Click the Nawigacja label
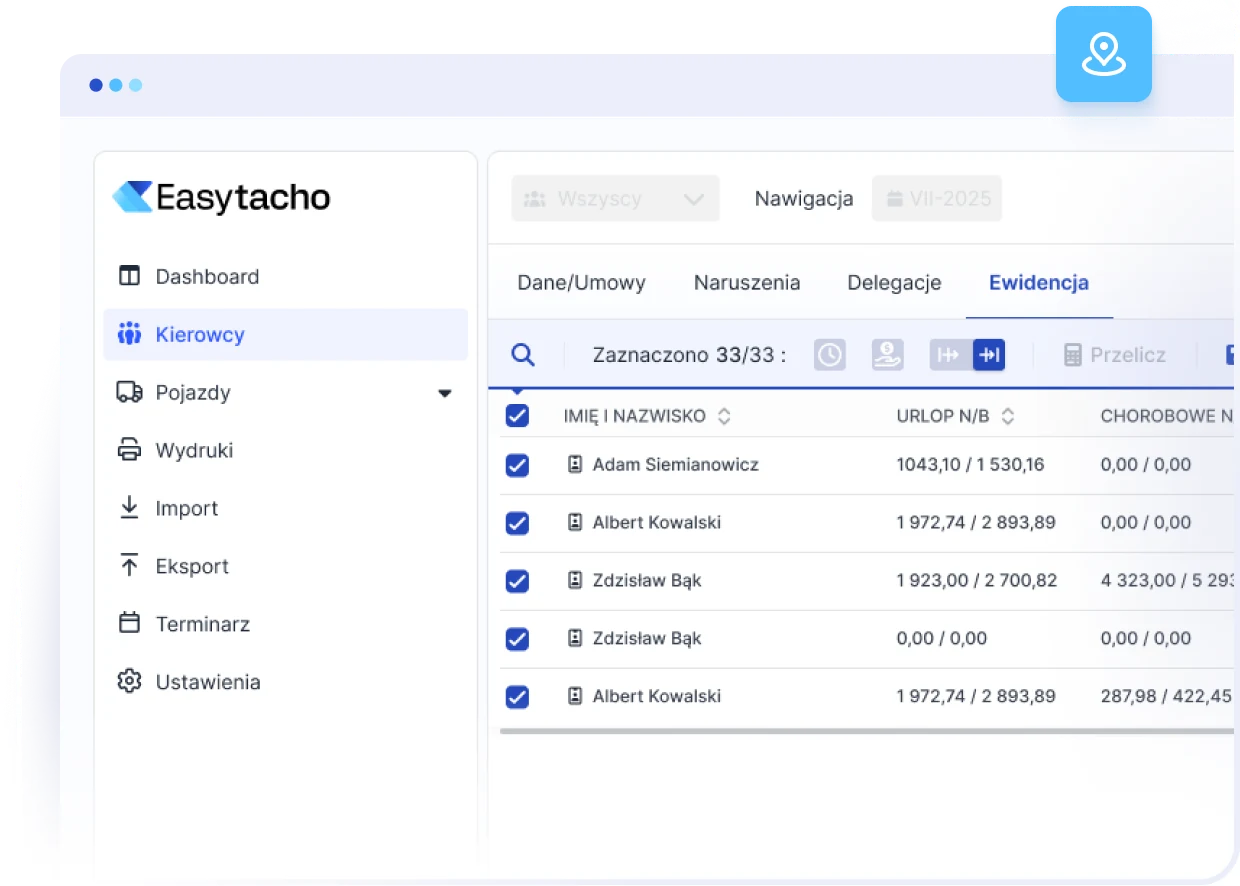The height and width of the screenshot is (886, 1240). (804, 199)
